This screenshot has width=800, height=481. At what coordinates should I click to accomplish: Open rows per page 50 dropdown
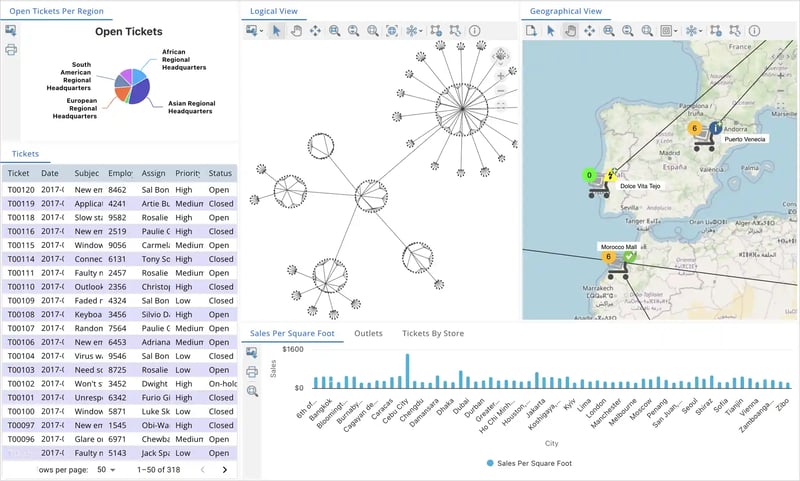106,469
